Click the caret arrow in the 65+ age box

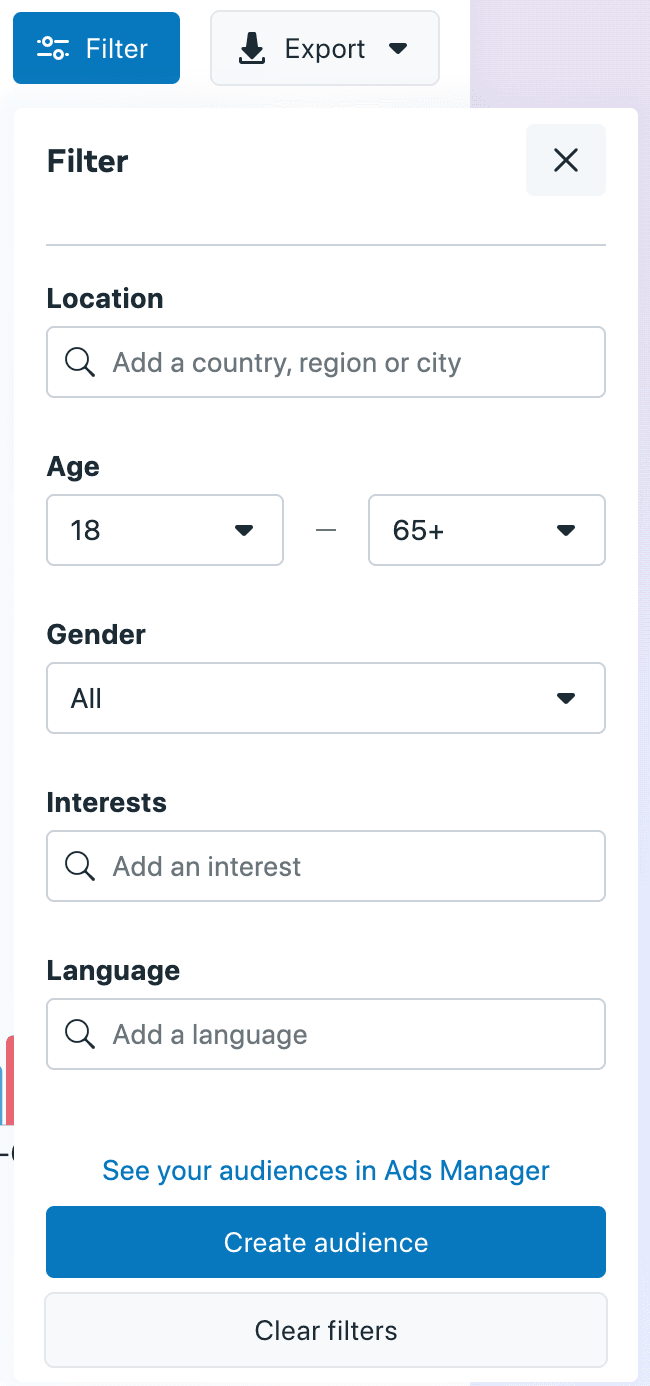[x=566, y=530]
